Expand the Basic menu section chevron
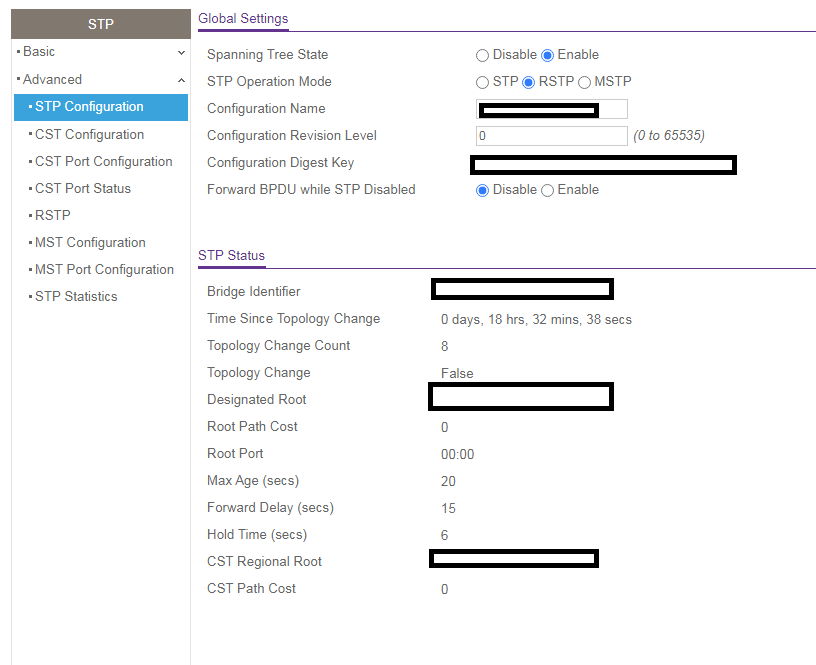 point(181,52)
